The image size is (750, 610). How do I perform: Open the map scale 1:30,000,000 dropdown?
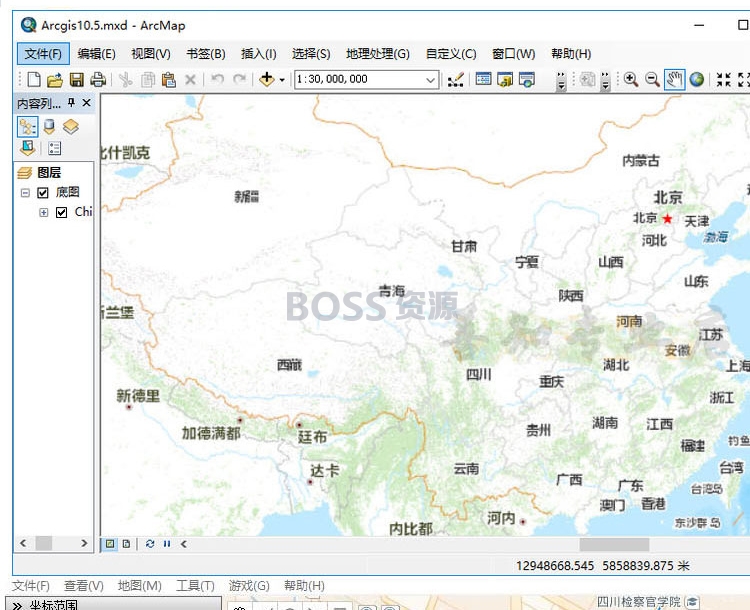pyautogui.click(x=430, y=80)
